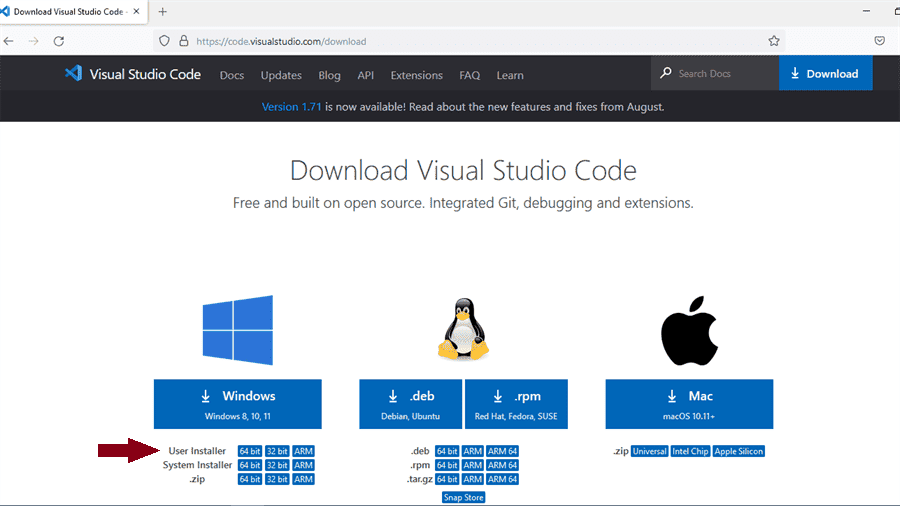Click the large Mac download button
The height and width of the screenshot is (506, 900).
(x=689, y=404)
